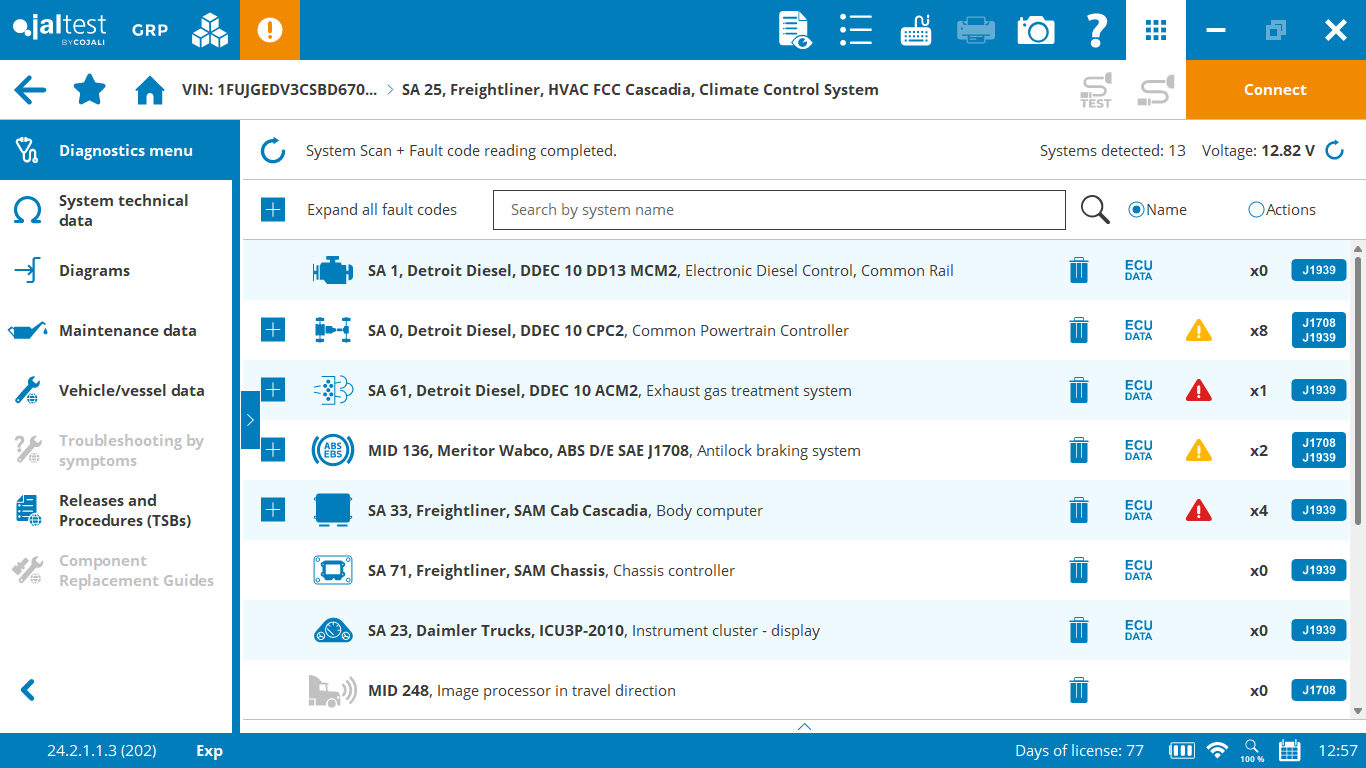The image size is (1366, 768).
Task: Clear fault codes for SA 33 SAM Cab Cascadia
Action: tap(1079, 510)
